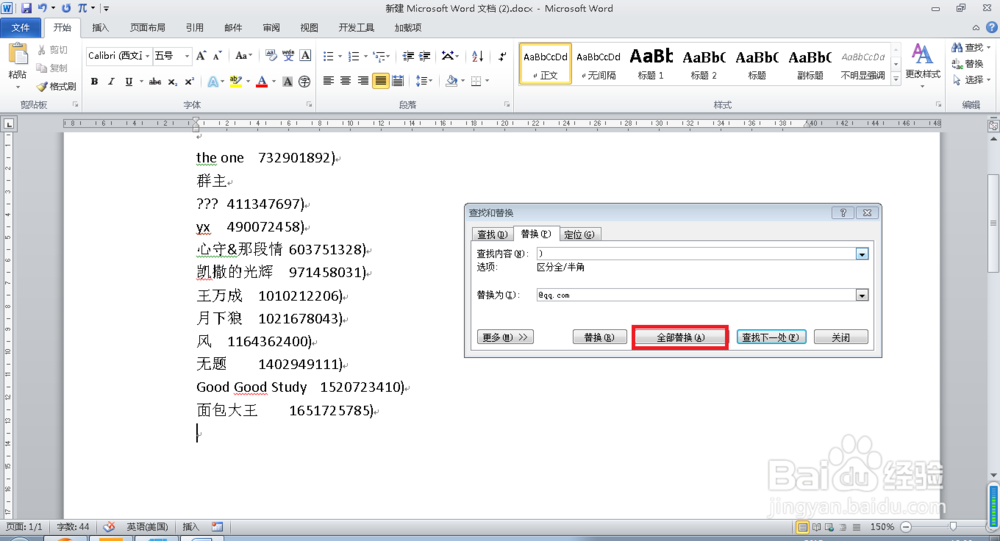Click the Grow Font icon
This screenshot has height=541, width=1000.
(x=201, y=56)
